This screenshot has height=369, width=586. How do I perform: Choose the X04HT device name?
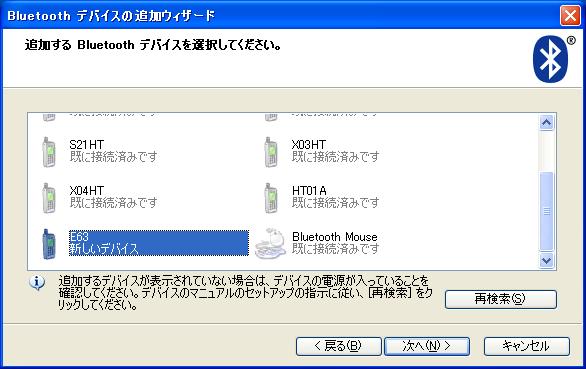[x=87, y=190]
